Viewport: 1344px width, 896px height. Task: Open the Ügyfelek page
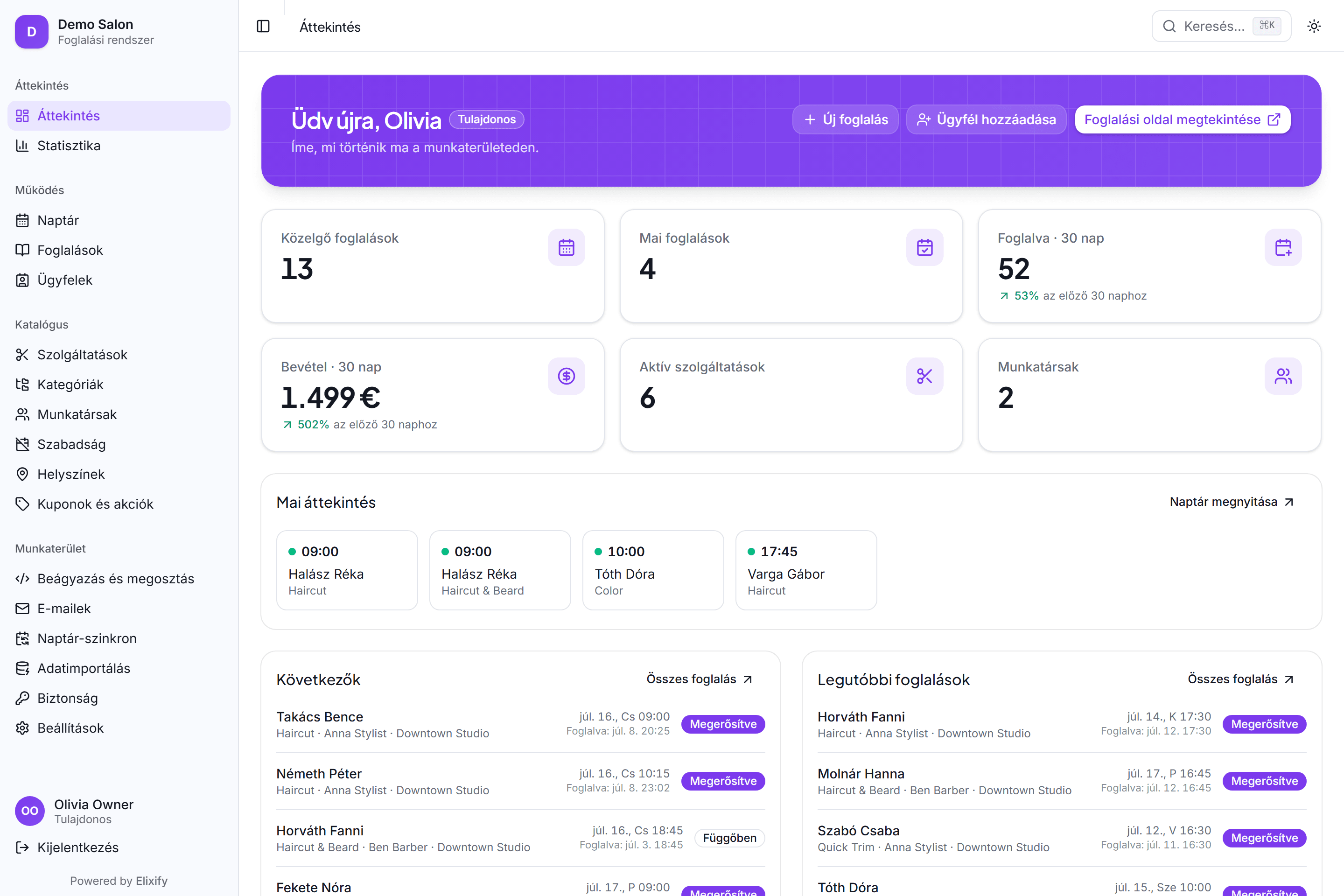point(119,280)
